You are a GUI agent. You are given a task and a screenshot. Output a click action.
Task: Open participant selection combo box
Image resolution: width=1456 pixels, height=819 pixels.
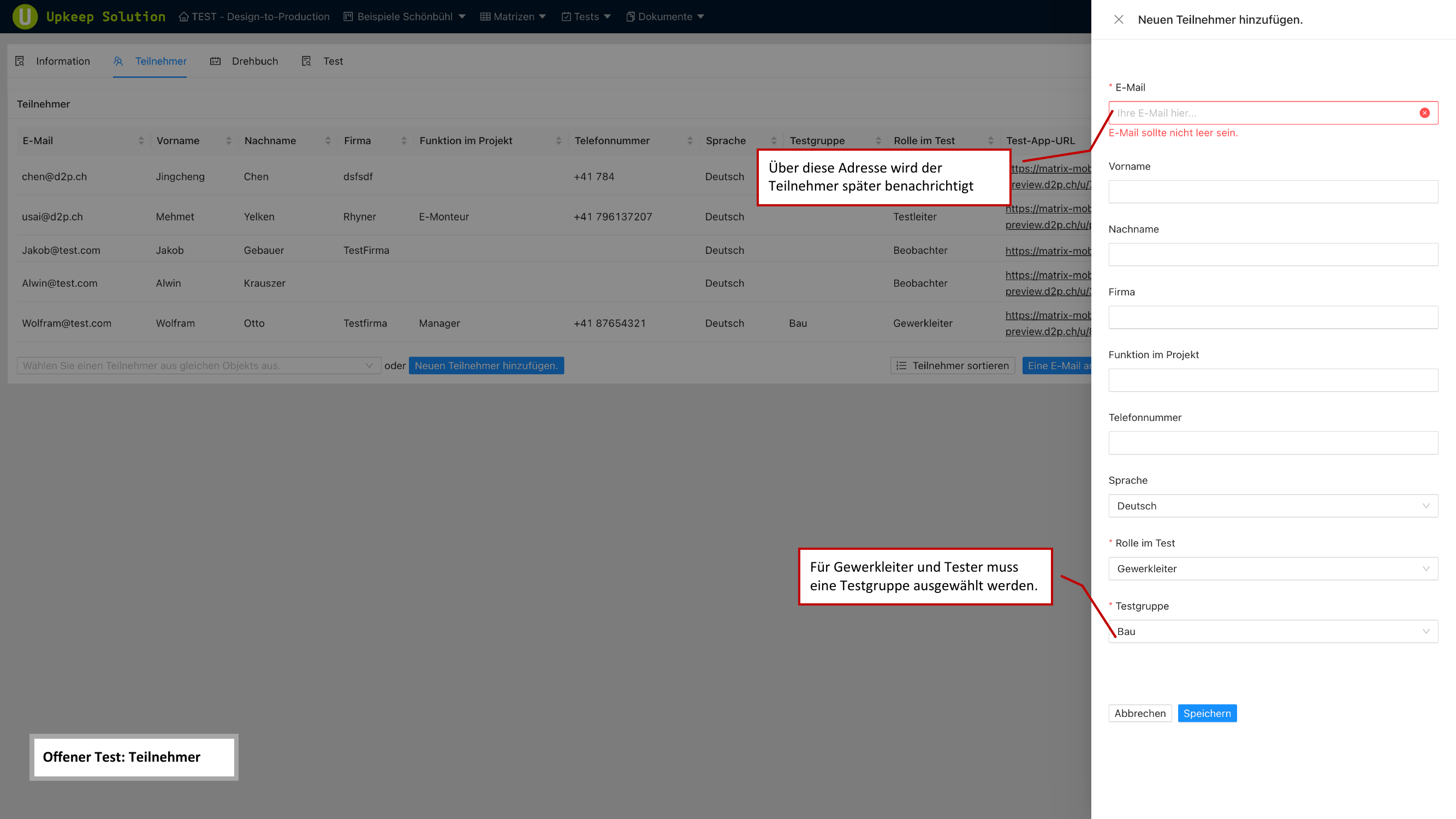tap(198, 366)
